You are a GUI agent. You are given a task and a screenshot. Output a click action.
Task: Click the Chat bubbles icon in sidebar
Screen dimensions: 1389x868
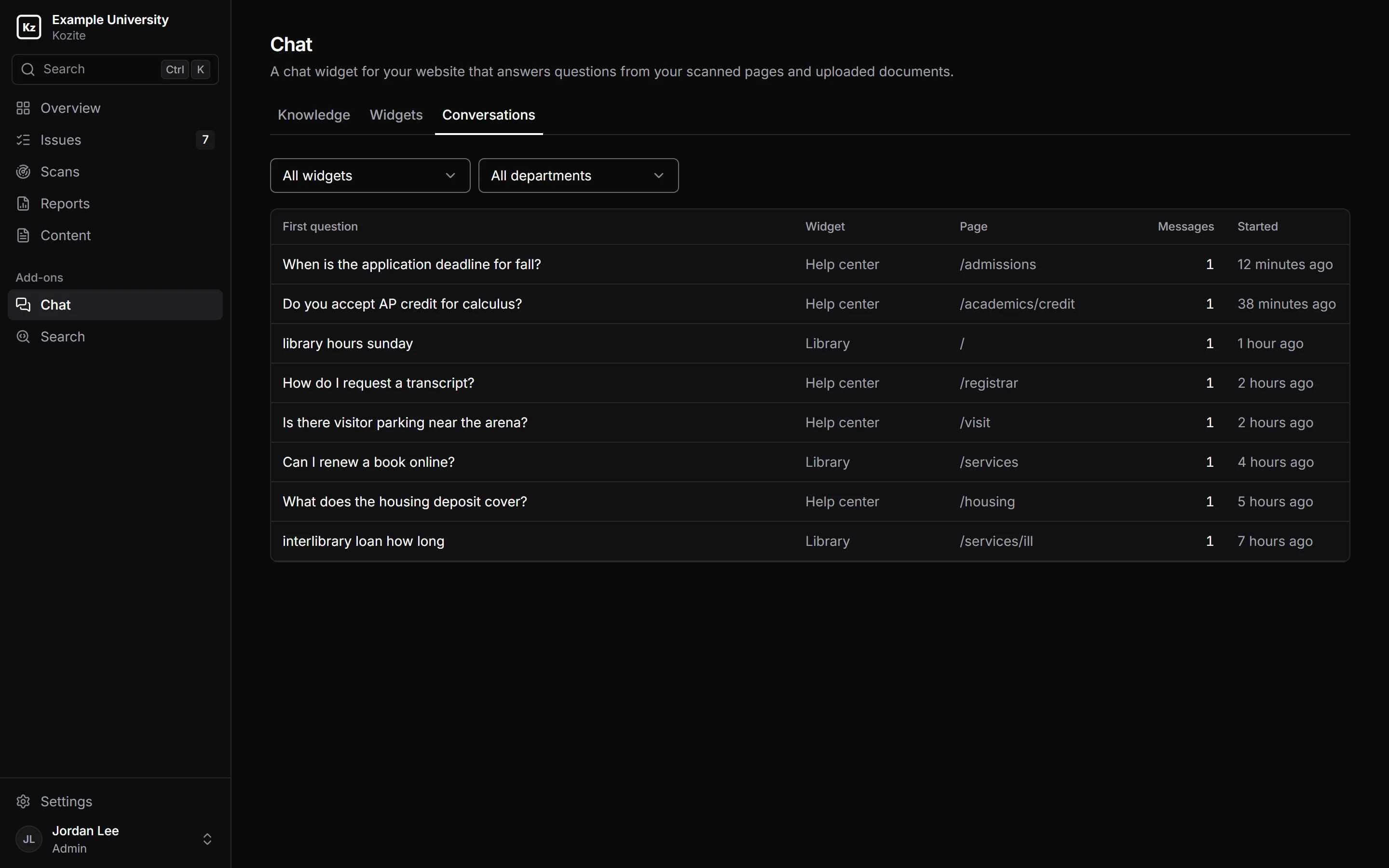coord(23,305)
